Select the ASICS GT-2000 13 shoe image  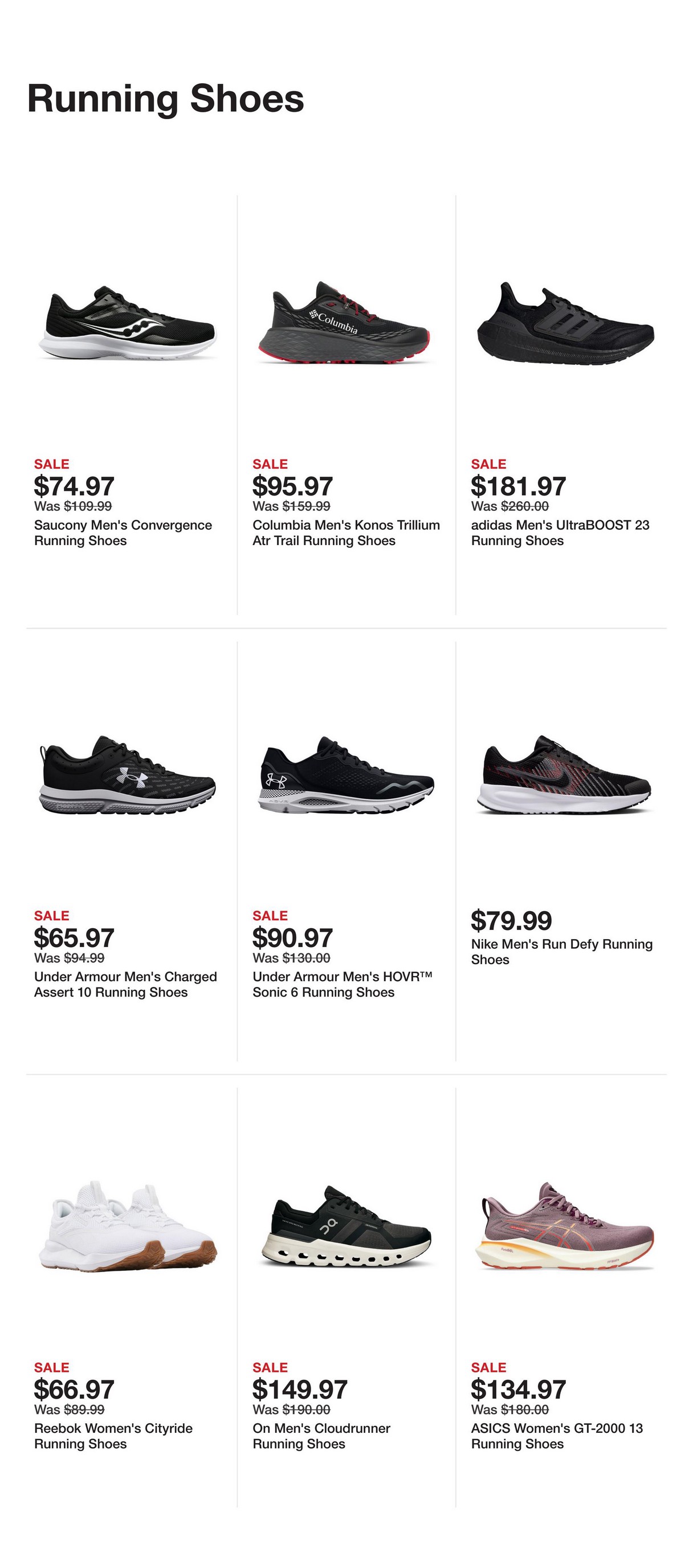point(564,1226)
